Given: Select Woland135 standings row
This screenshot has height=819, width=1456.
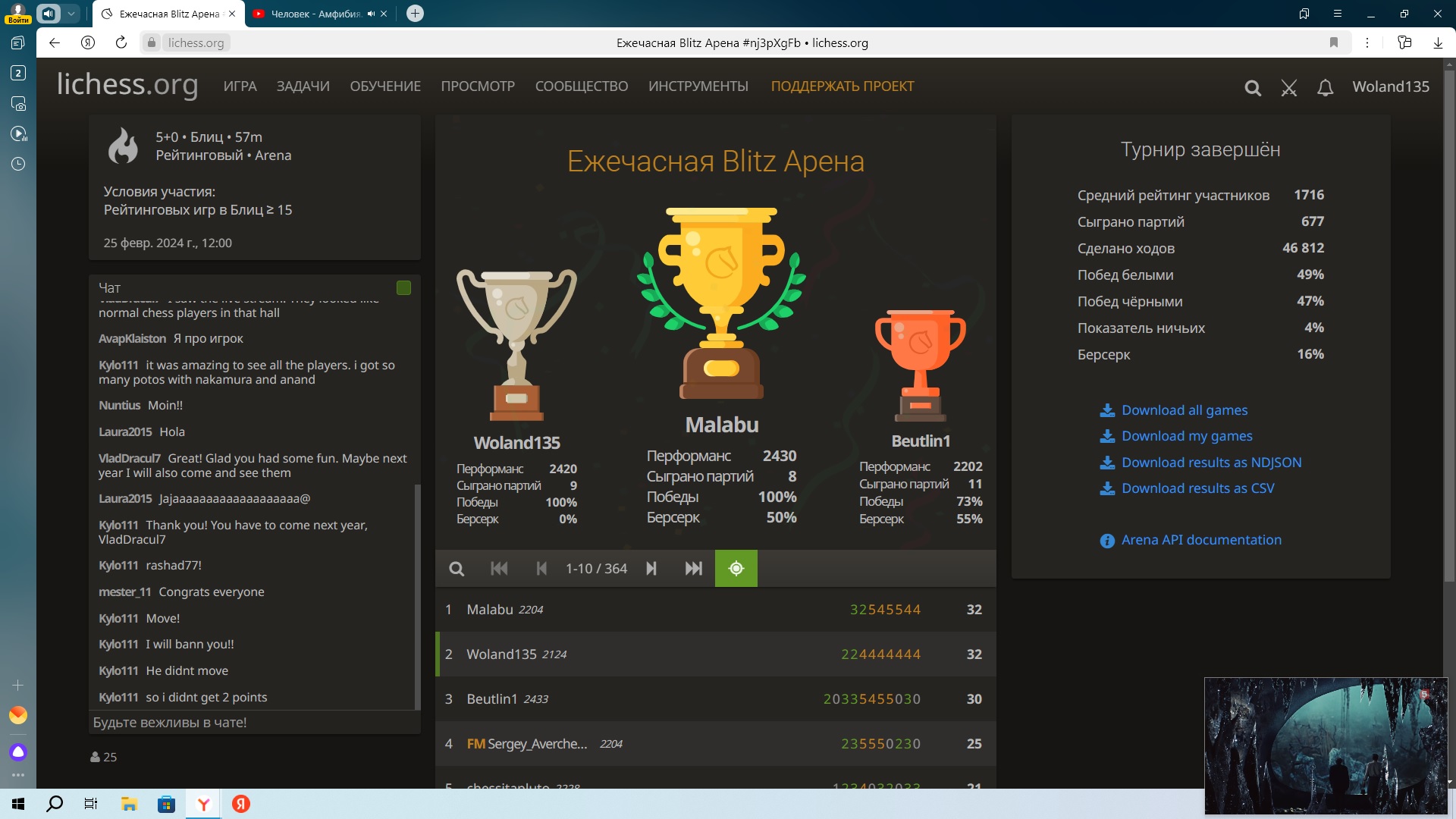Looking at the screenshot, I should click(716, 654).
